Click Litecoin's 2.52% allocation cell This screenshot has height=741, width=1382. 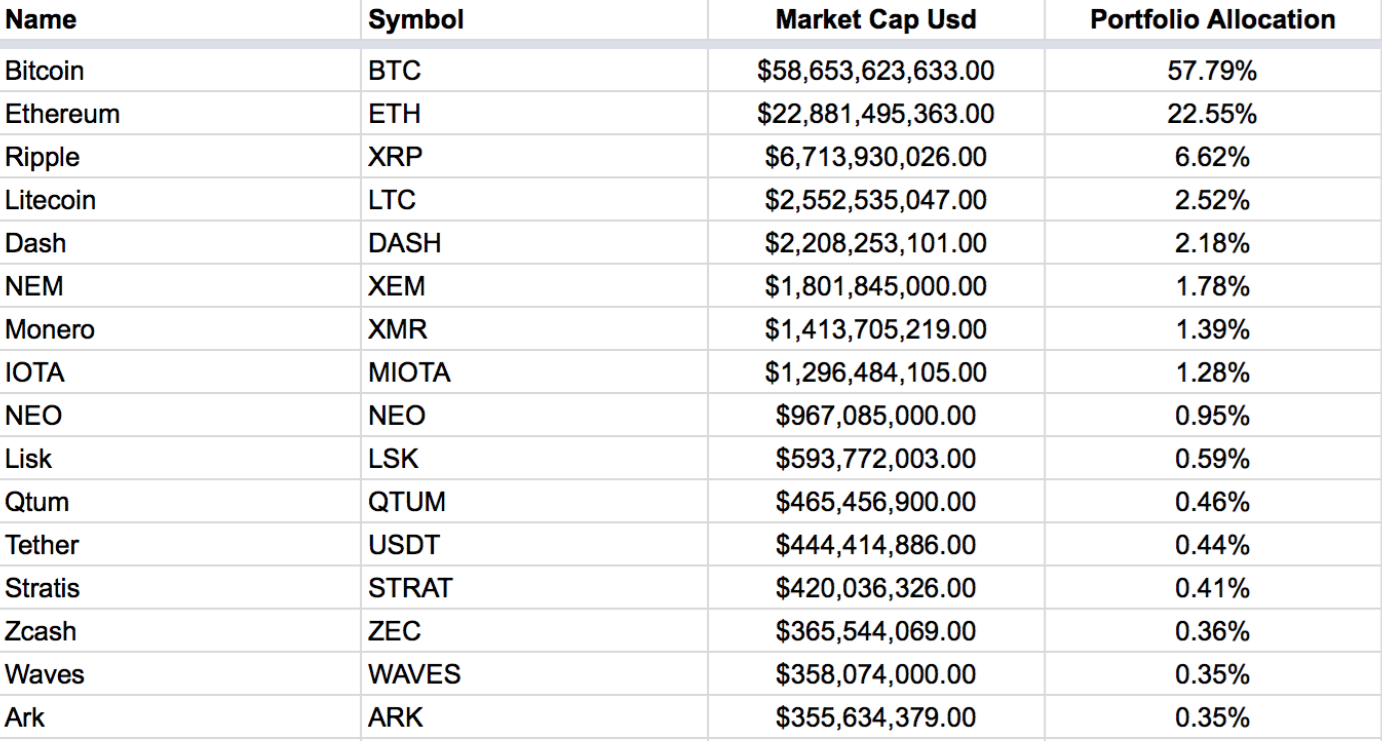click(x=1212, y=201)
